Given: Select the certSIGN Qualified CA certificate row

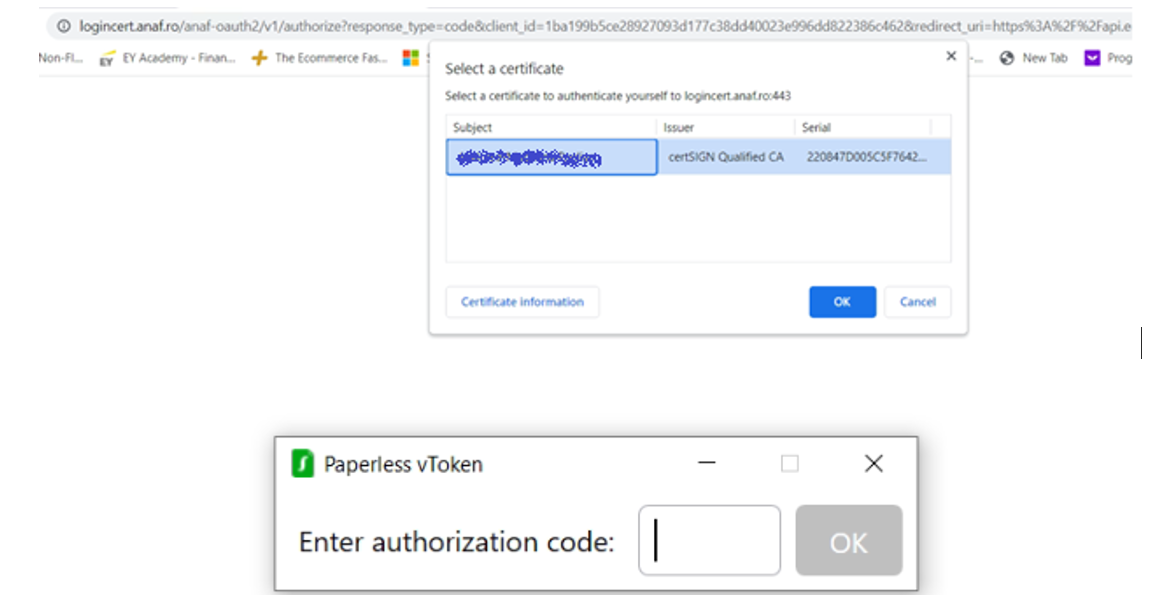Looking at the screenshot, I should coord(698,157).
